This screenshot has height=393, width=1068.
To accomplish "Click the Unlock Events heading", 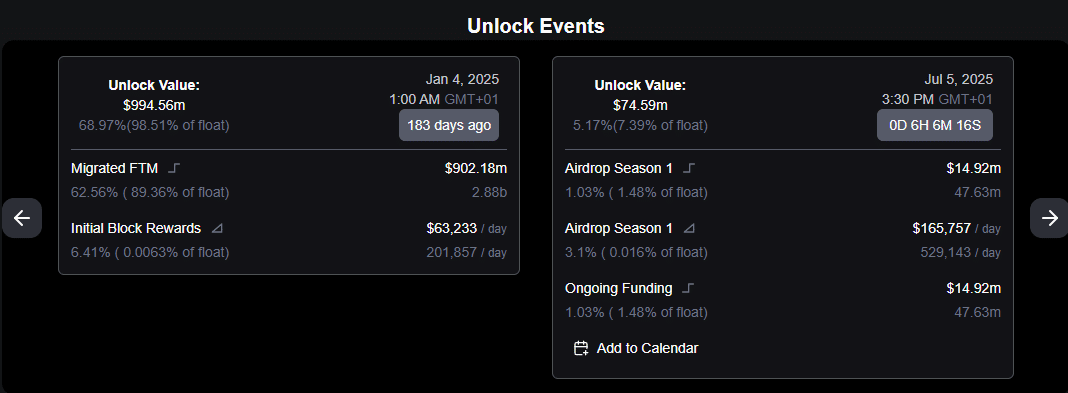I will 535,26.
